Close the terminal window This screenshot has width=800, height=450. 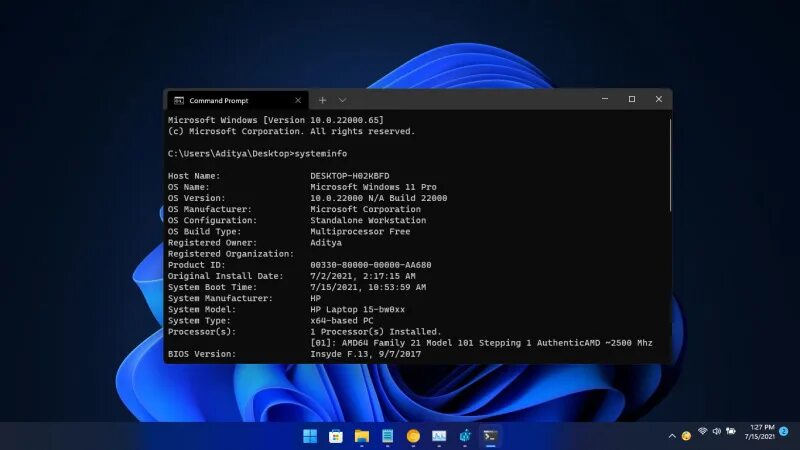point(659,99)
